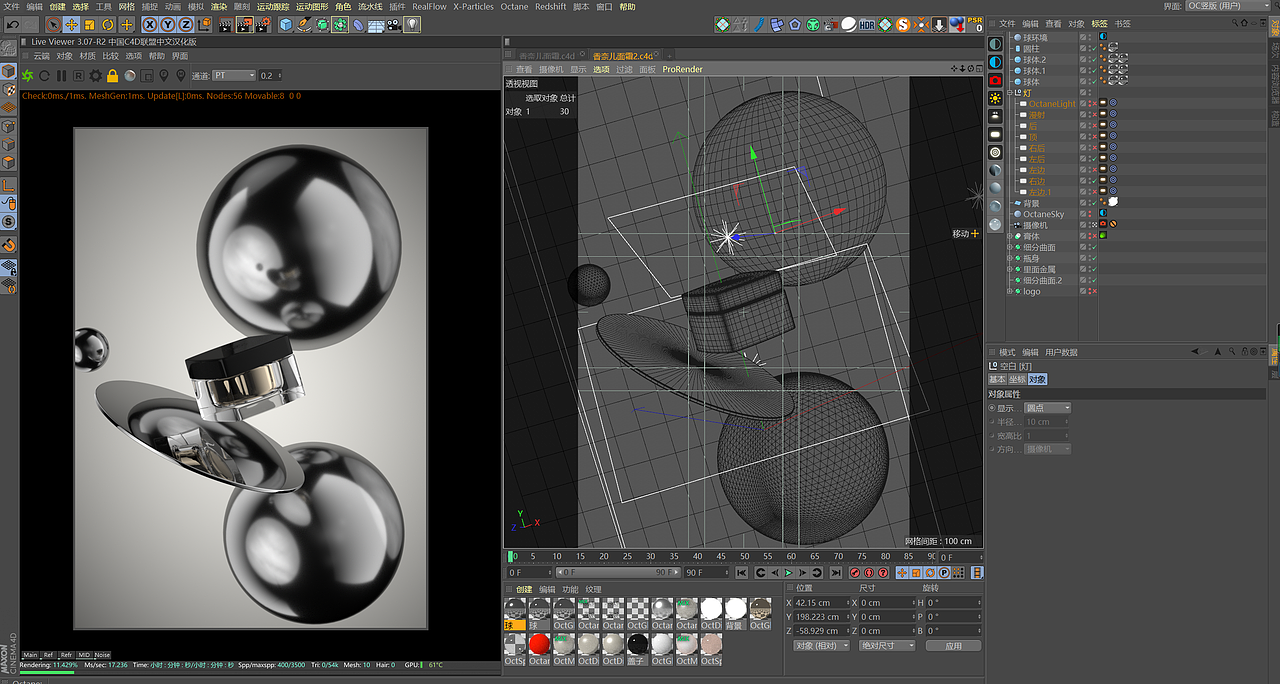
Task: Toggle enable checkmark on 背景 row
Action: click(x=1095, y=203)
